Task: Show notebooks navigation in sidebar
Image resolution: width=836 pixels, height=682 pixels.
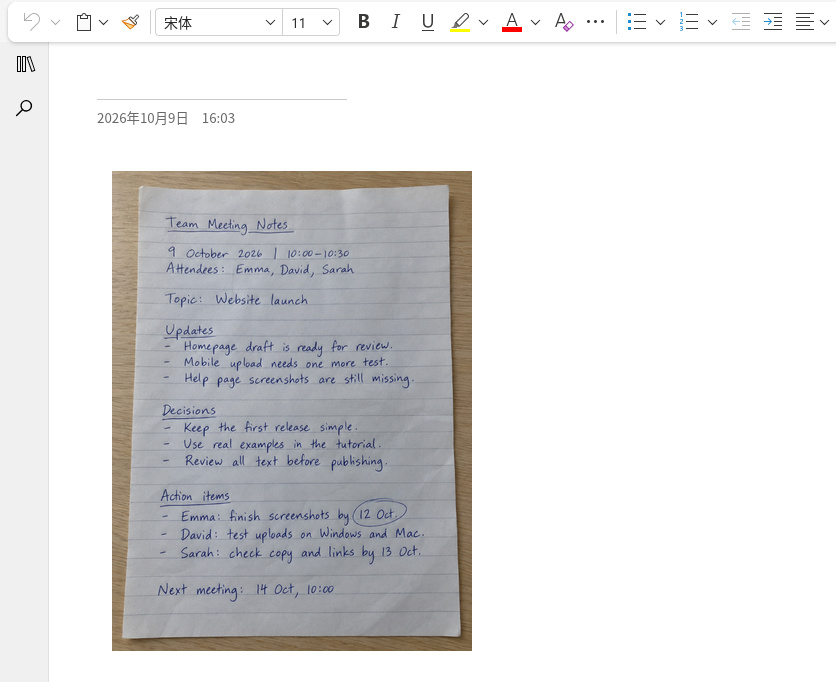Action: [25, 64]
